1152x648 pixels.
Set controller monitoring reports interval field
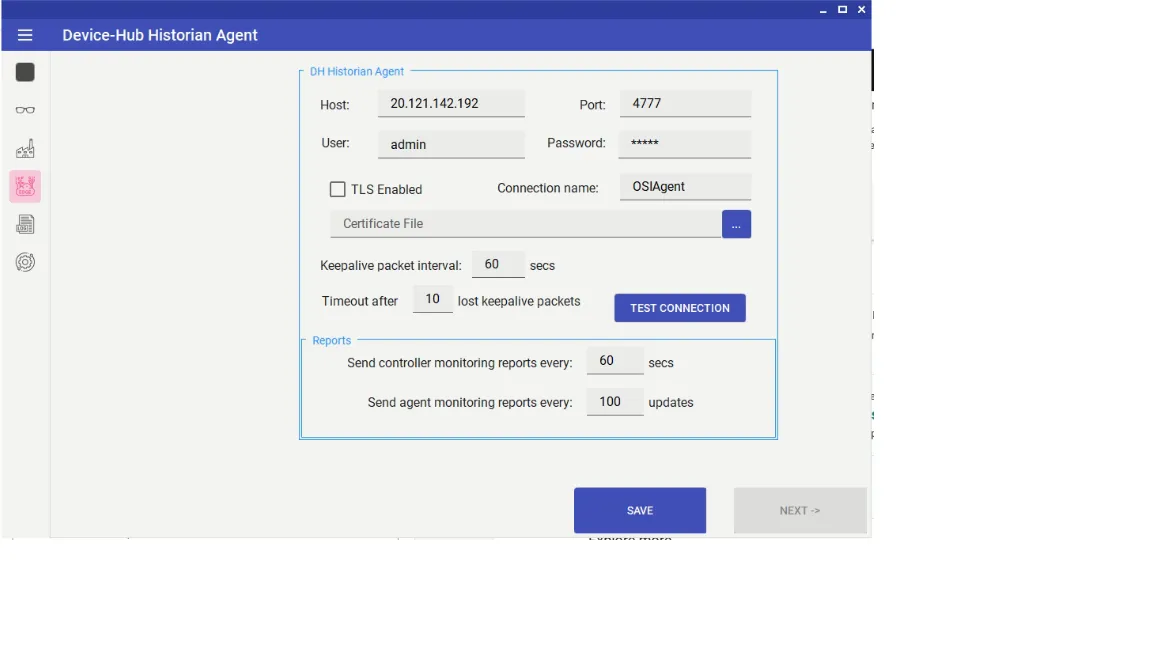(x=615, y=361)
